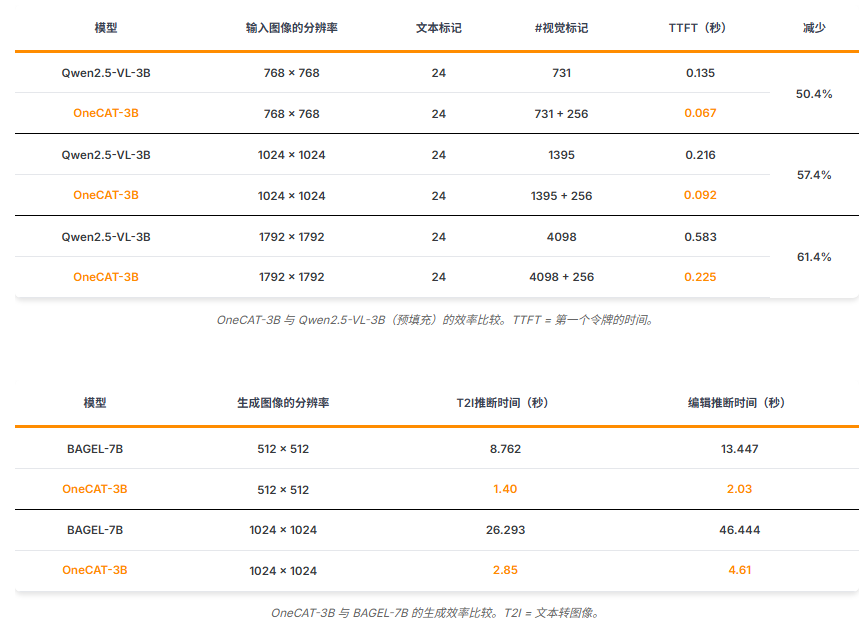Viewport: 860px width, 628px height.
Task: Select 768 × 768 in the OneCAT-3B row
Action: pos(291,114)
